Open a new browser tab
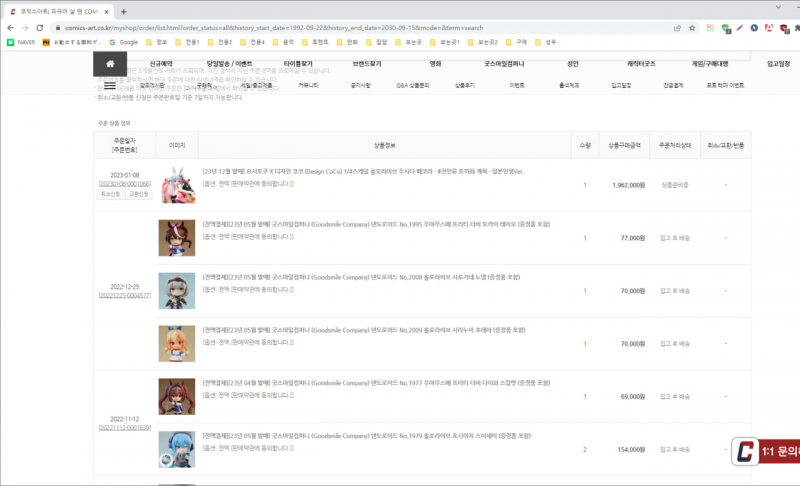This screenshot has height=486, width=800. (123, 11)
